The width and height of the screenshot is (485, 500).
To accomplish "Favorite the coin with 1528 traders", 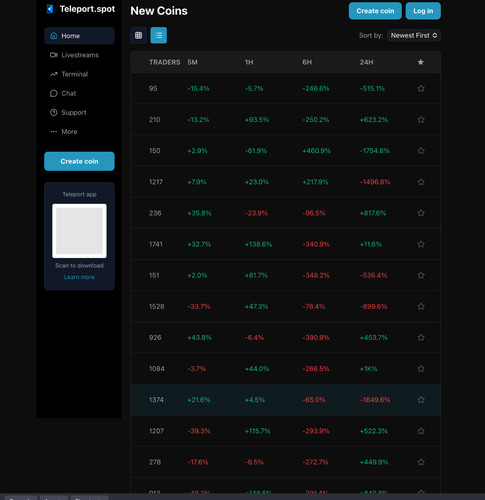I will click(x=421, y=306).
